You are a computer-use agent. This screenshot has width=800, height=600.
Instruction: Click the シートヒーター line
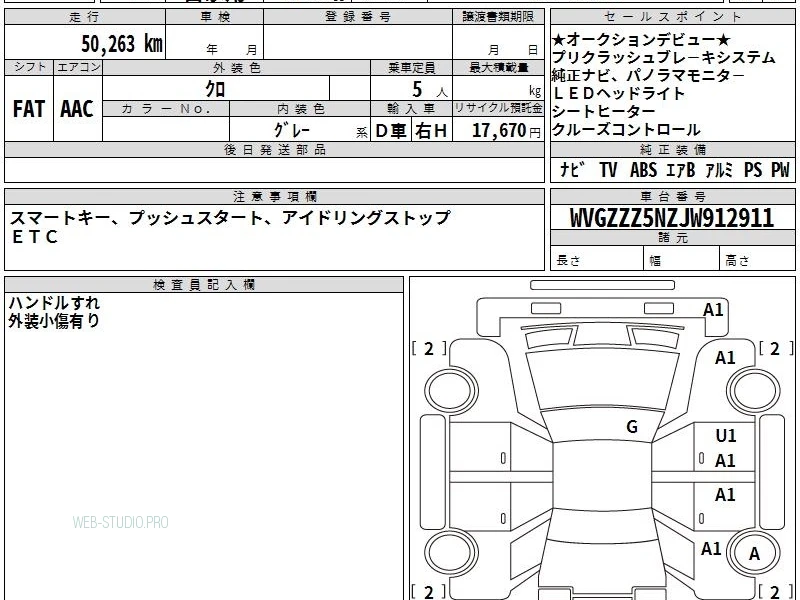[x=604, y=111]
